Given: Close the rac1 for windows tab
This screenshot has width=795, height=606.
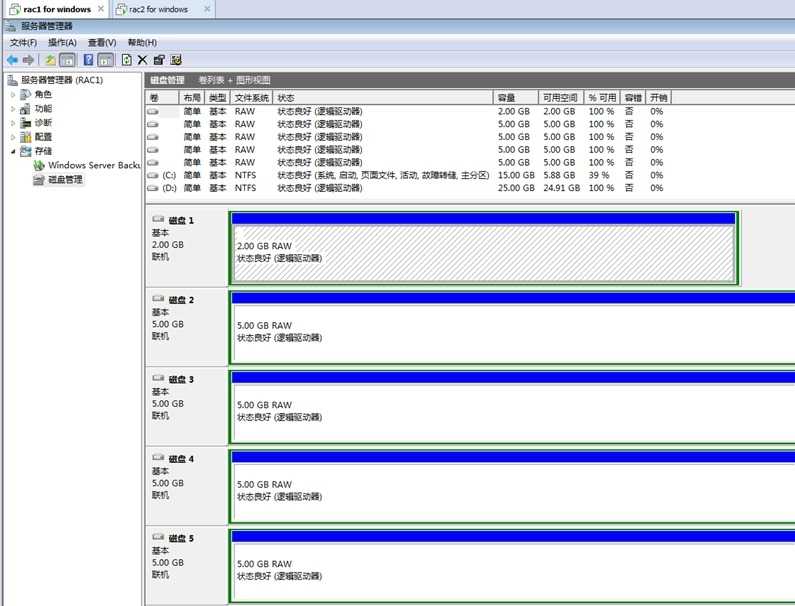Looking at the screenshot, I should click(x=101, y=9).
